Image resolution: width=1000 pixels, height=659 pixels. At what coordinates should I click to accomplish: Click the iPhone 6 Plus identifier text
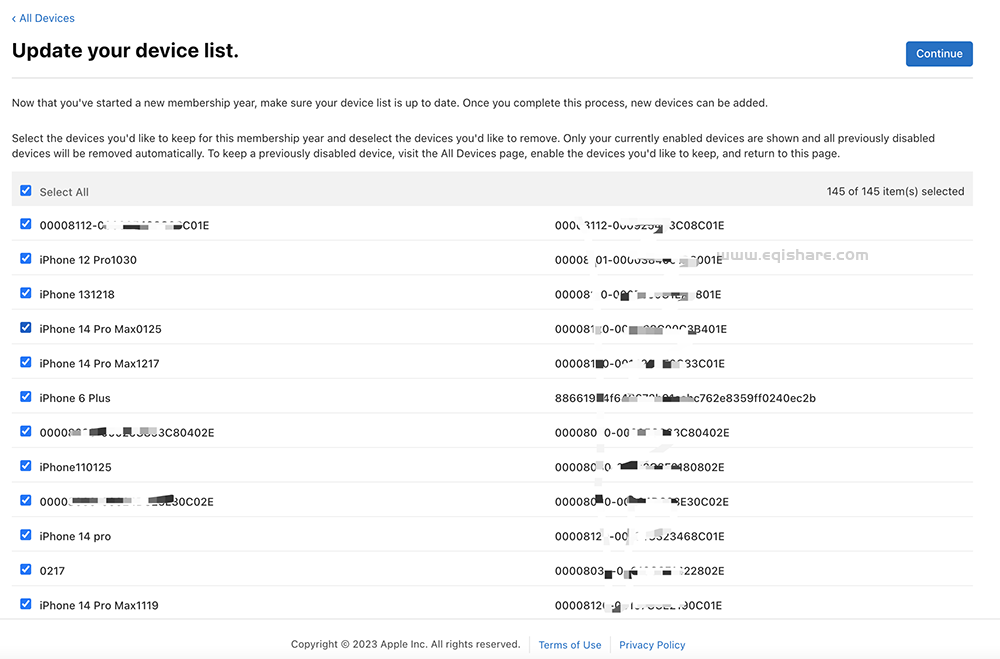(x=685, y=398)
